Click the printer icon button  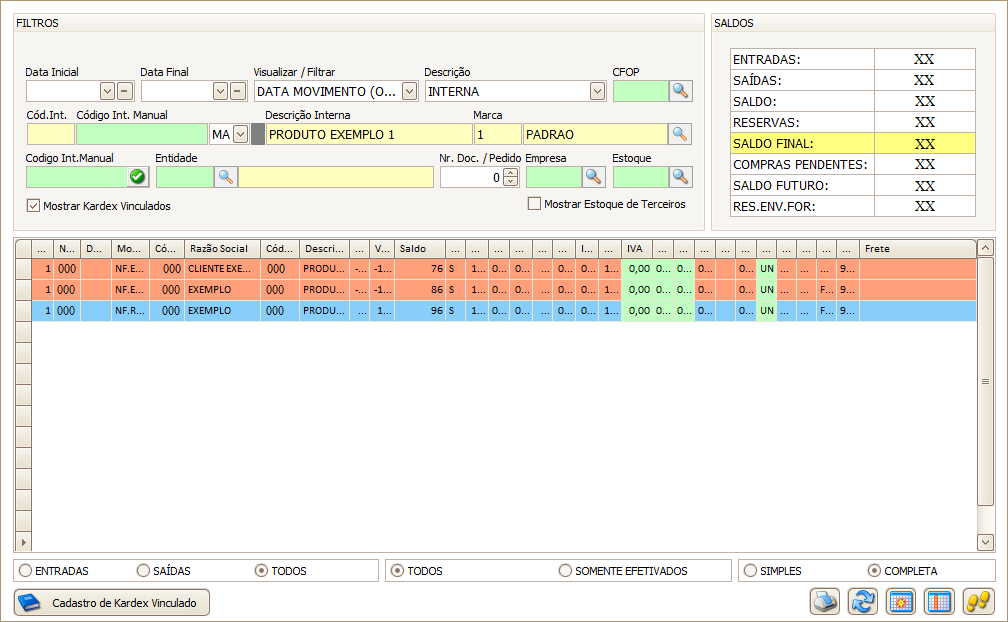pos(824,602)
